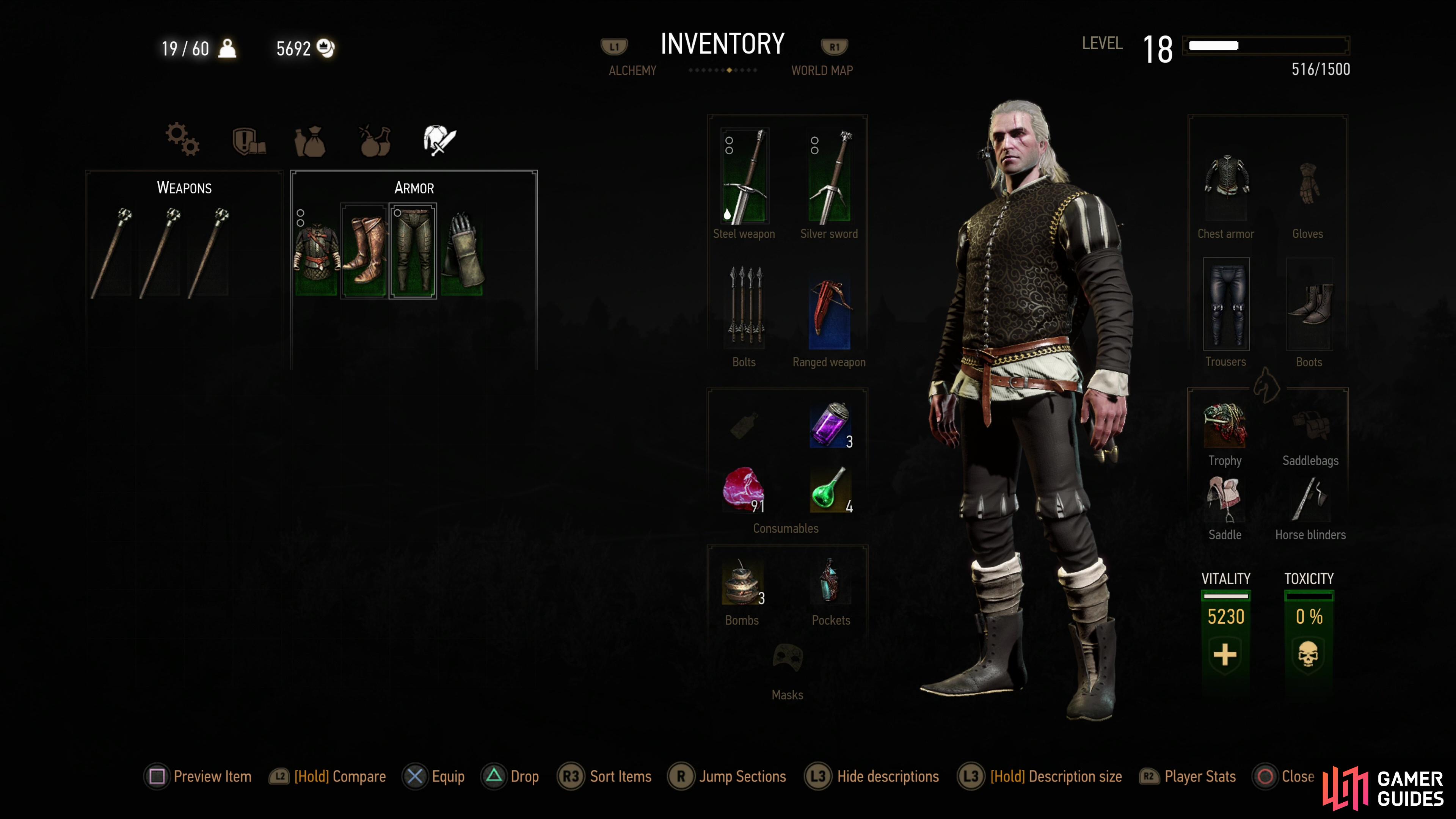The width and height of the screenshot is (1456, 819).
Task: Select the armored gloves in Armor panel
Action: point(462,250)
